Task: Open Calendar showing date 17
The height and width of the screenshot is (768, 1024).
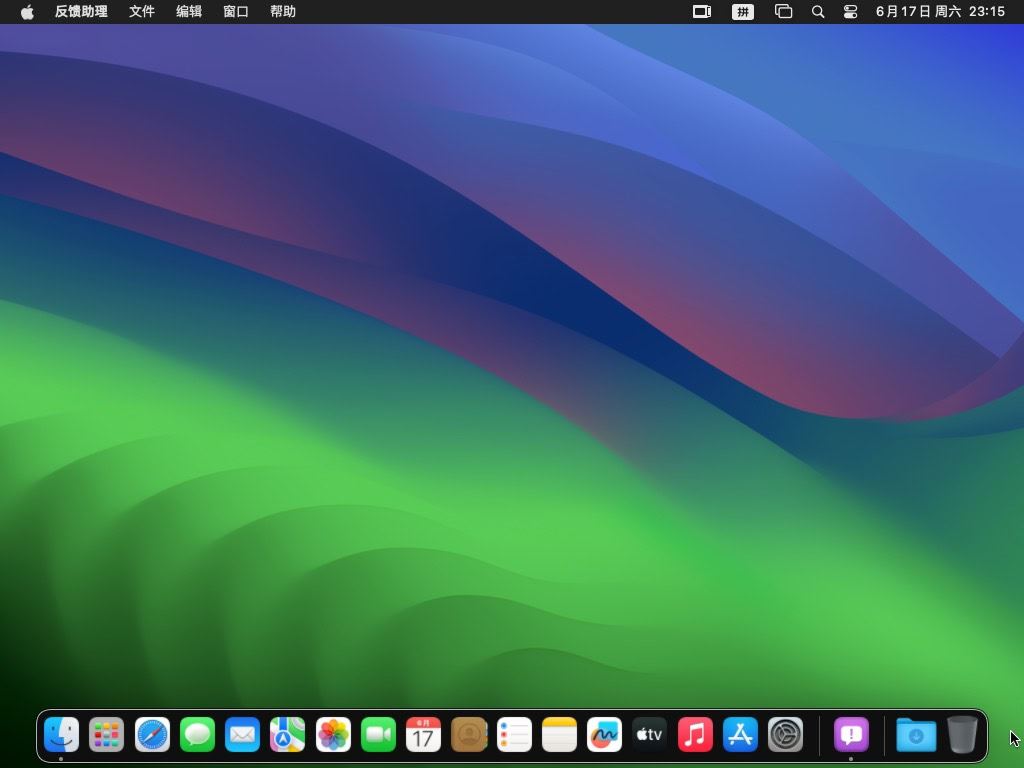Action: (x=423, y=735)
